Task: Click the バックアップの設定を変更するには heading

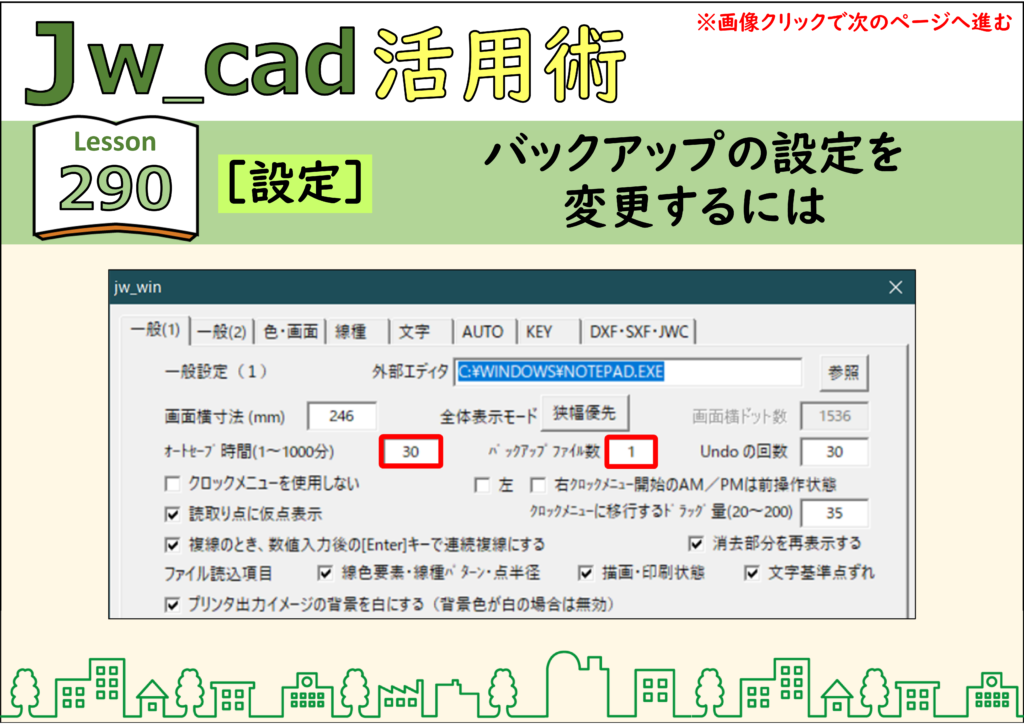Action: 694,179
